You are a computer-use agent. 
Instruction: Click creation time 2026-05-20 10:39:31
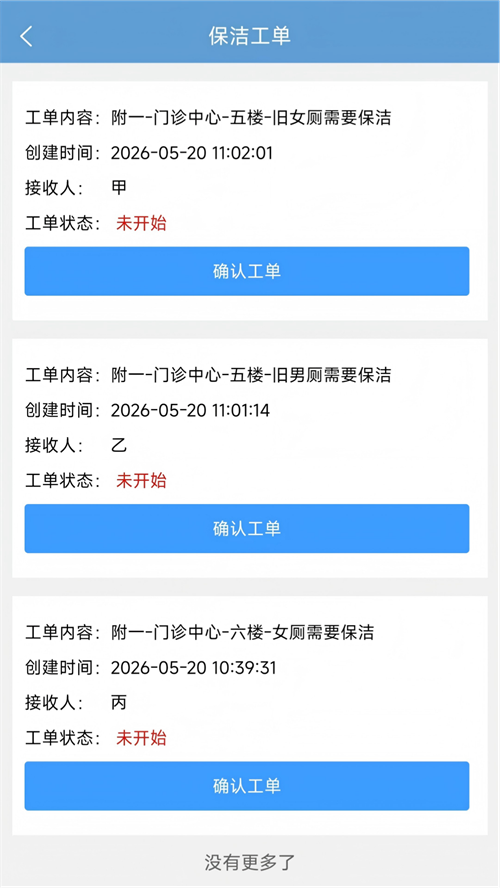click(x=193, y=668)
